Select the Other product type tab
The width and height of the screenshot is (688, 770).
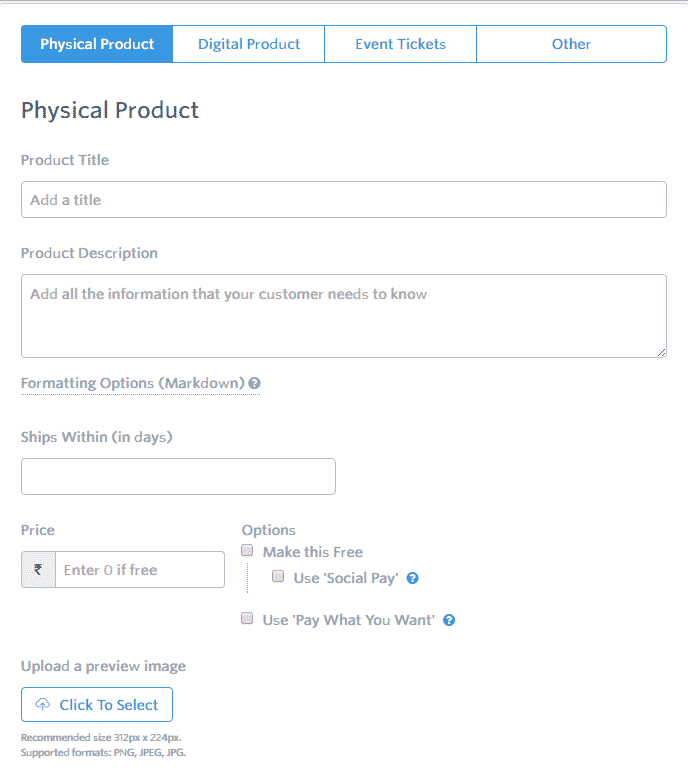pos(571,44)
